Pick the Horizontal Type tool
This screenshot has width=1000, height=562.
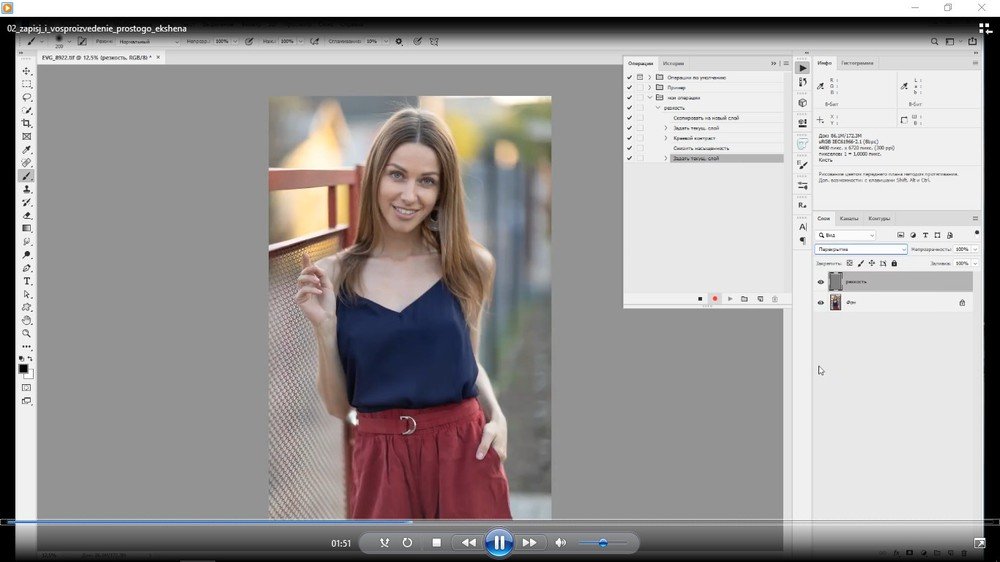click(x=27, y=281)
